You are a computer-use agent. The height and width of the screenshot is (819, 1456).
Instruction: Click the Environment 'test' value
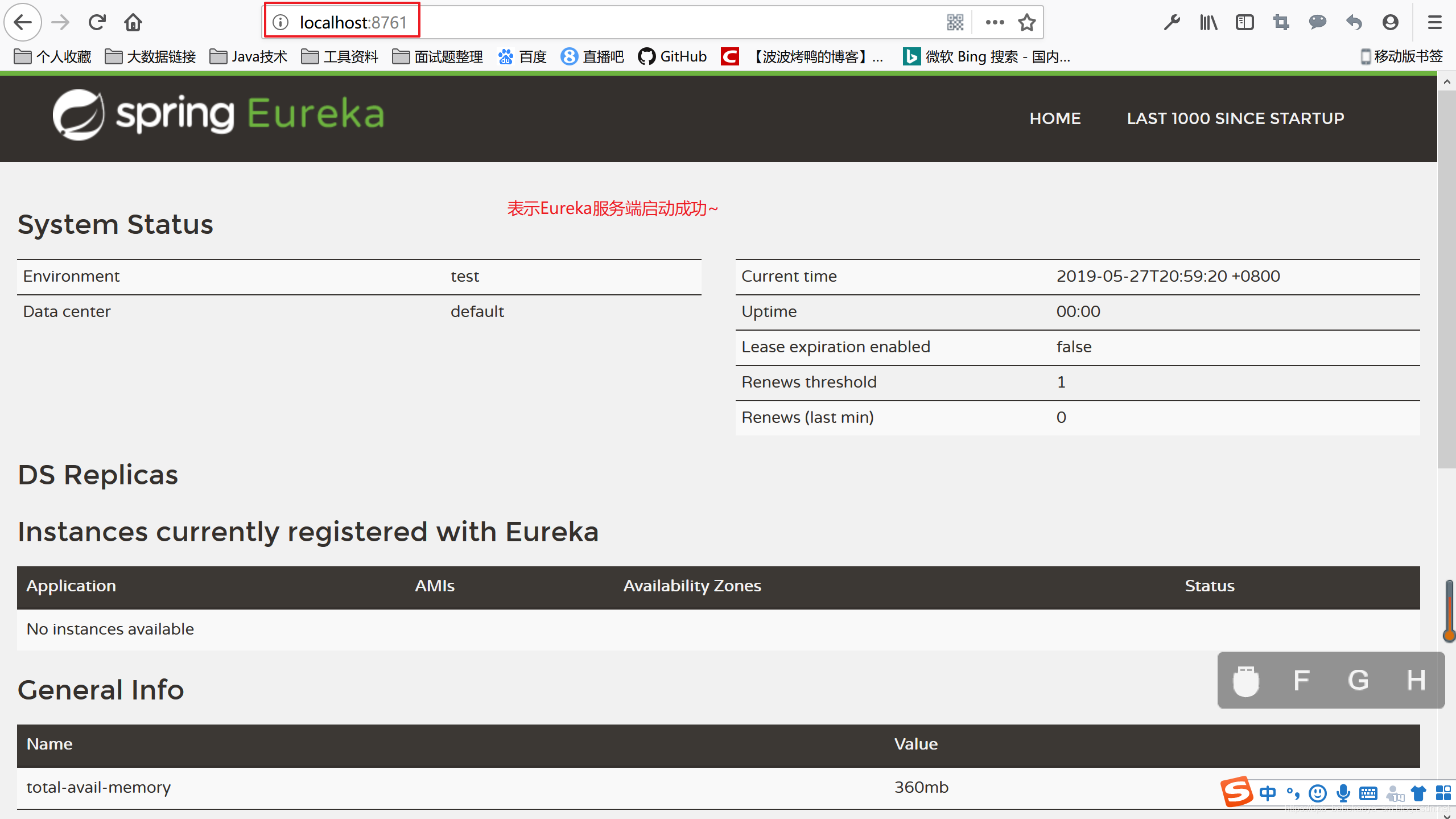(x=465, y=277)
